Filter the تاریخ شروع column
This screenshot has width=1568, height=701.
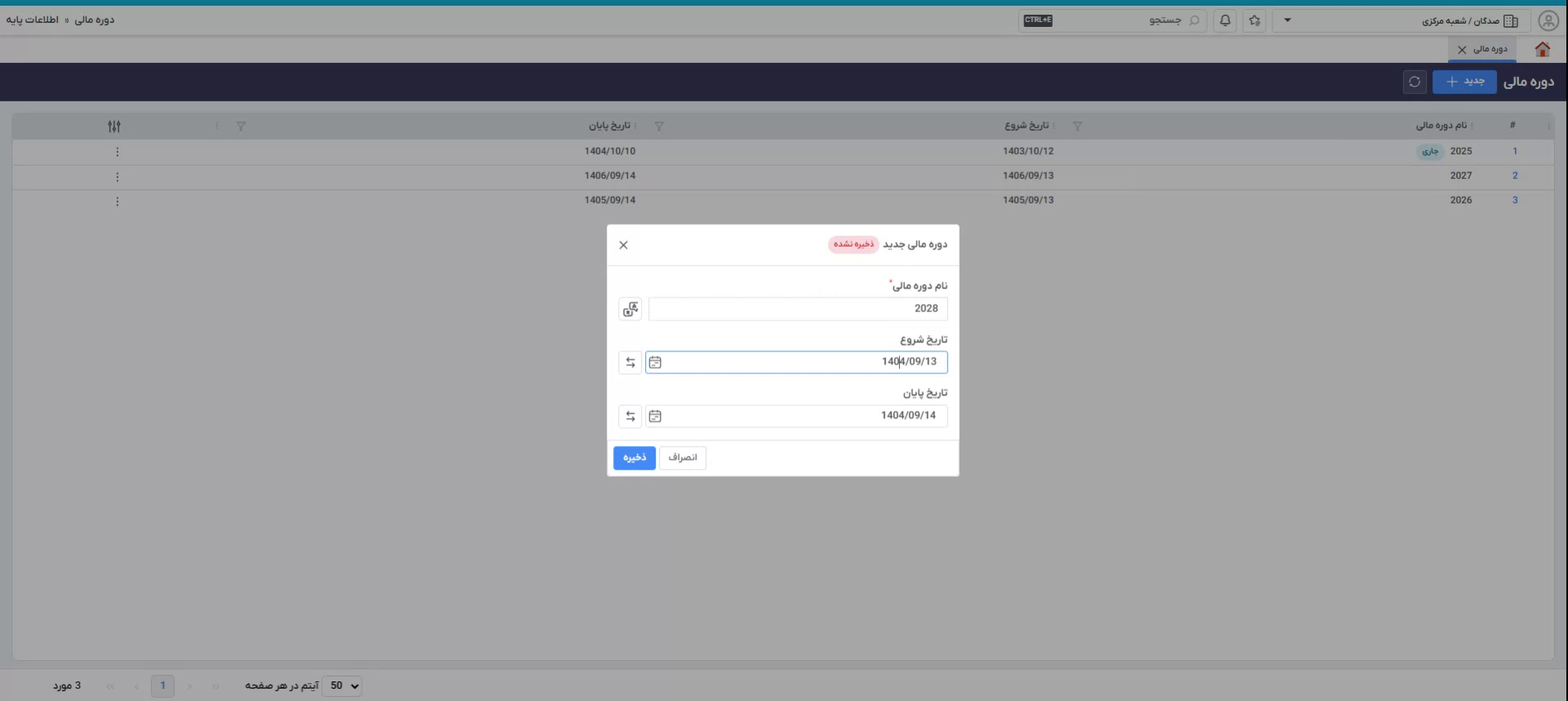1077,127
